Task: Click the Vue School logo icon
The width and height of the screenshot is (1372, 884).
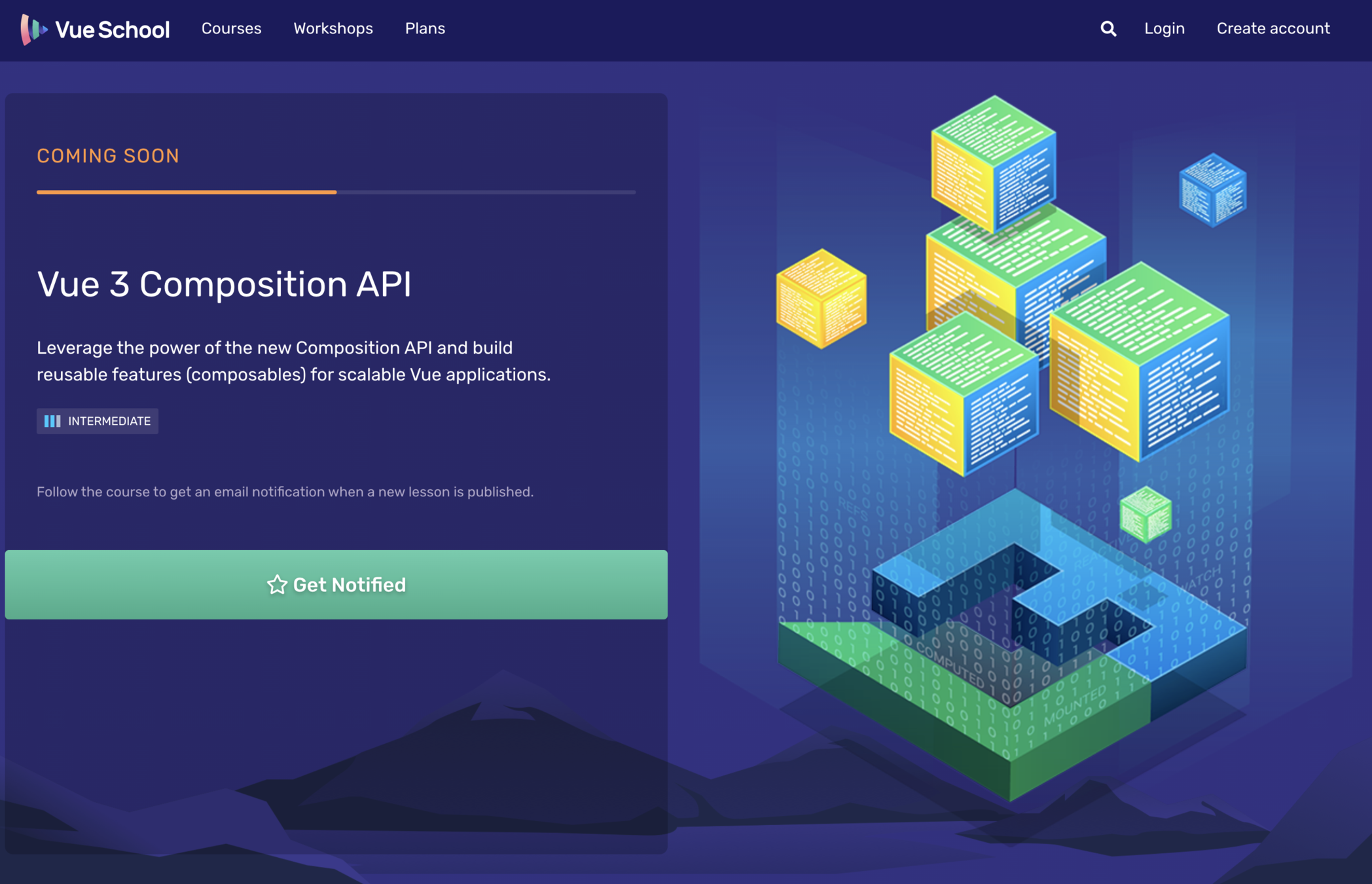Action: 33,29
